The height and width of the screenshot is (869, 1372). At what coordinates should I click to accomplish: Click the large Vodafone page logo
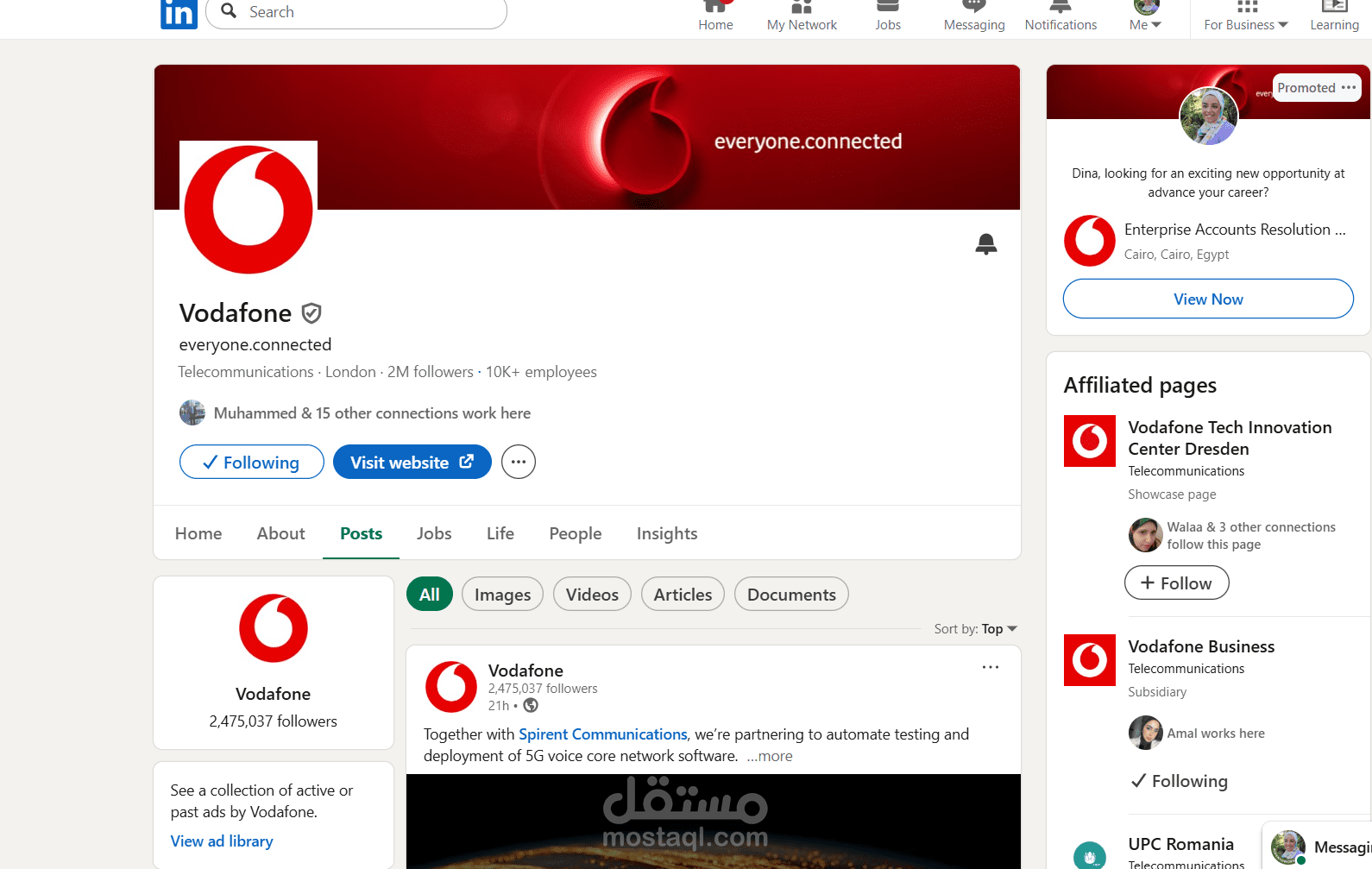click(249, 210)
